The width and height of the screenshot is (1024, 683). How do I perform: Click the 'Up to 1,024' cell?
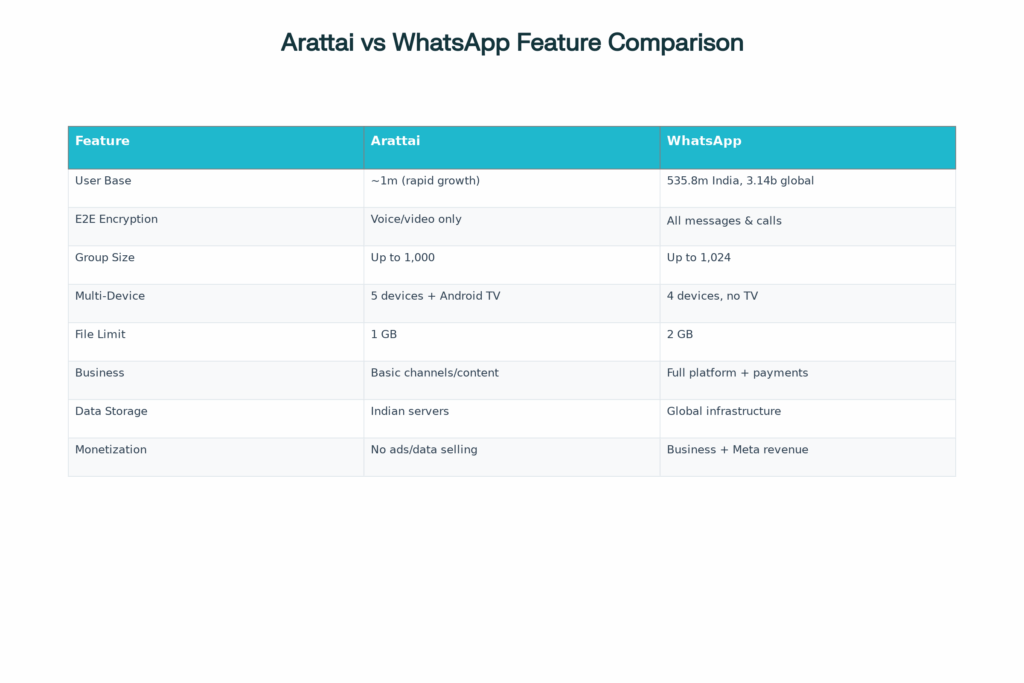(x=698, y=258)
